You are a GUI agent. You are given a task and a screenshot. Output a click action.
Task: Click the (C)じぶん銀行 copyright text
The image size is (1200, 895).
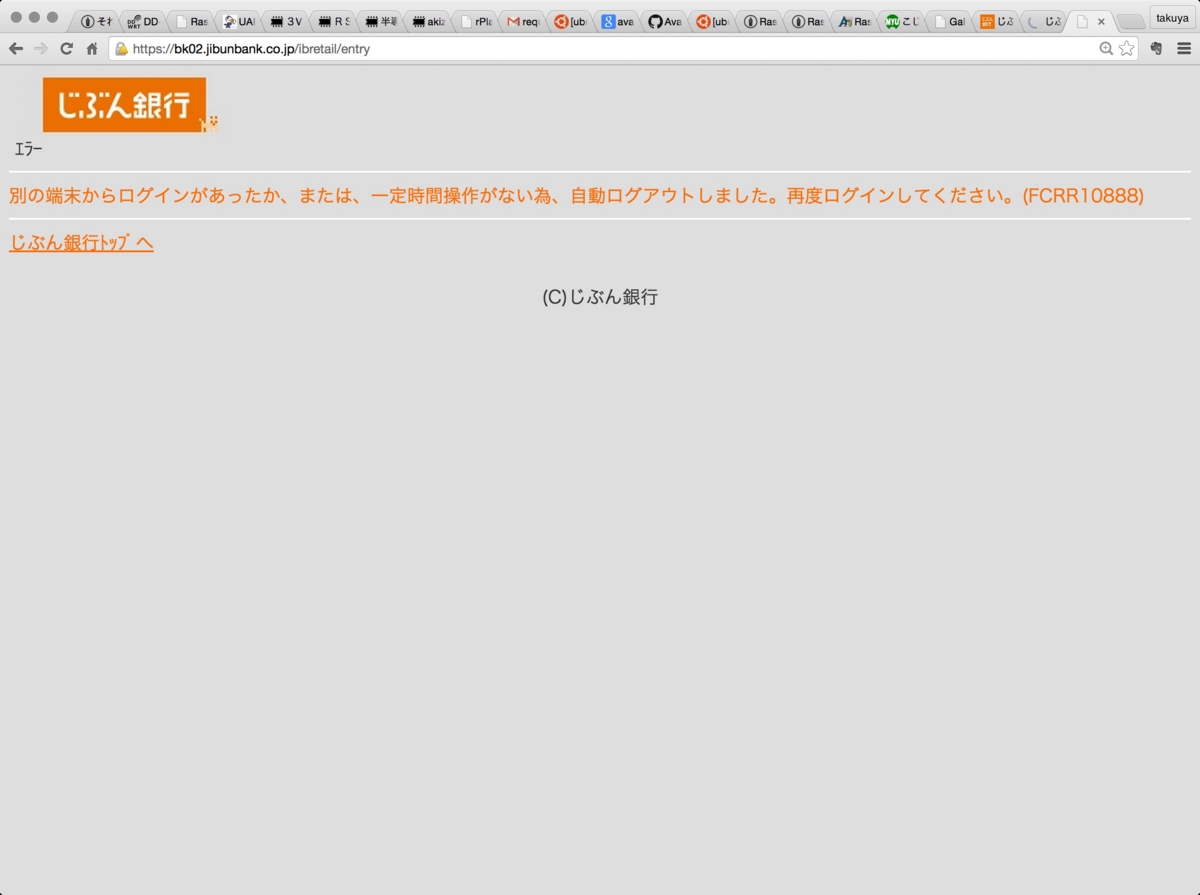point(600,297)
